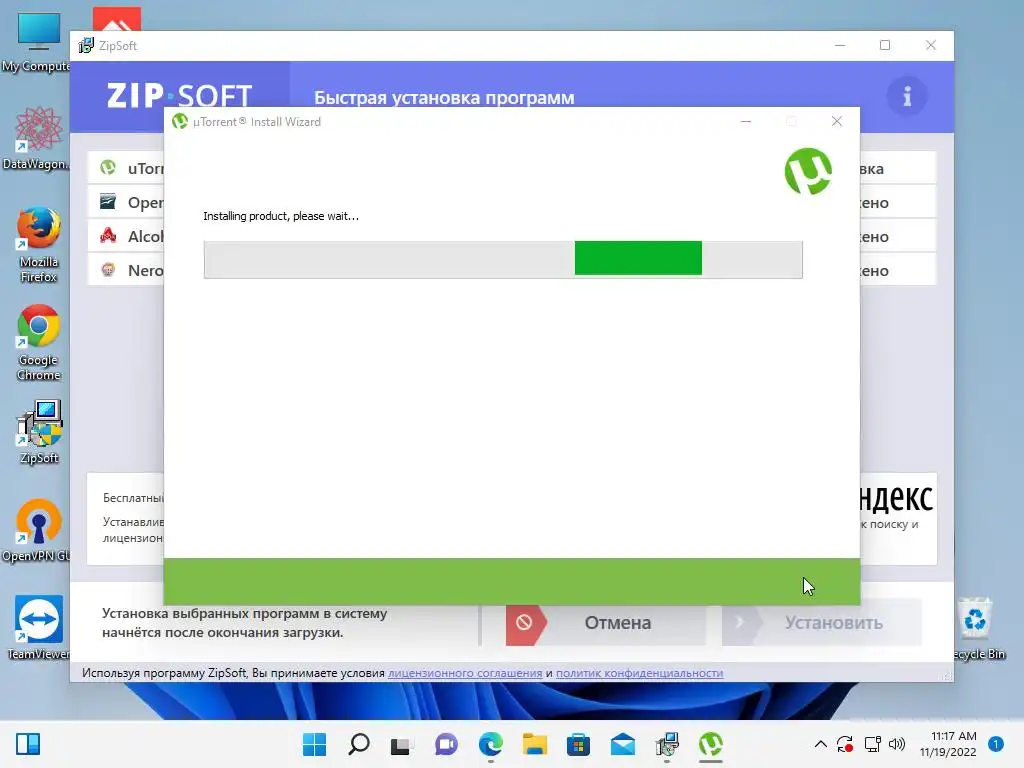Close the uTorrent Install Wizard
1024x768 pixels.
coord(837,121)
